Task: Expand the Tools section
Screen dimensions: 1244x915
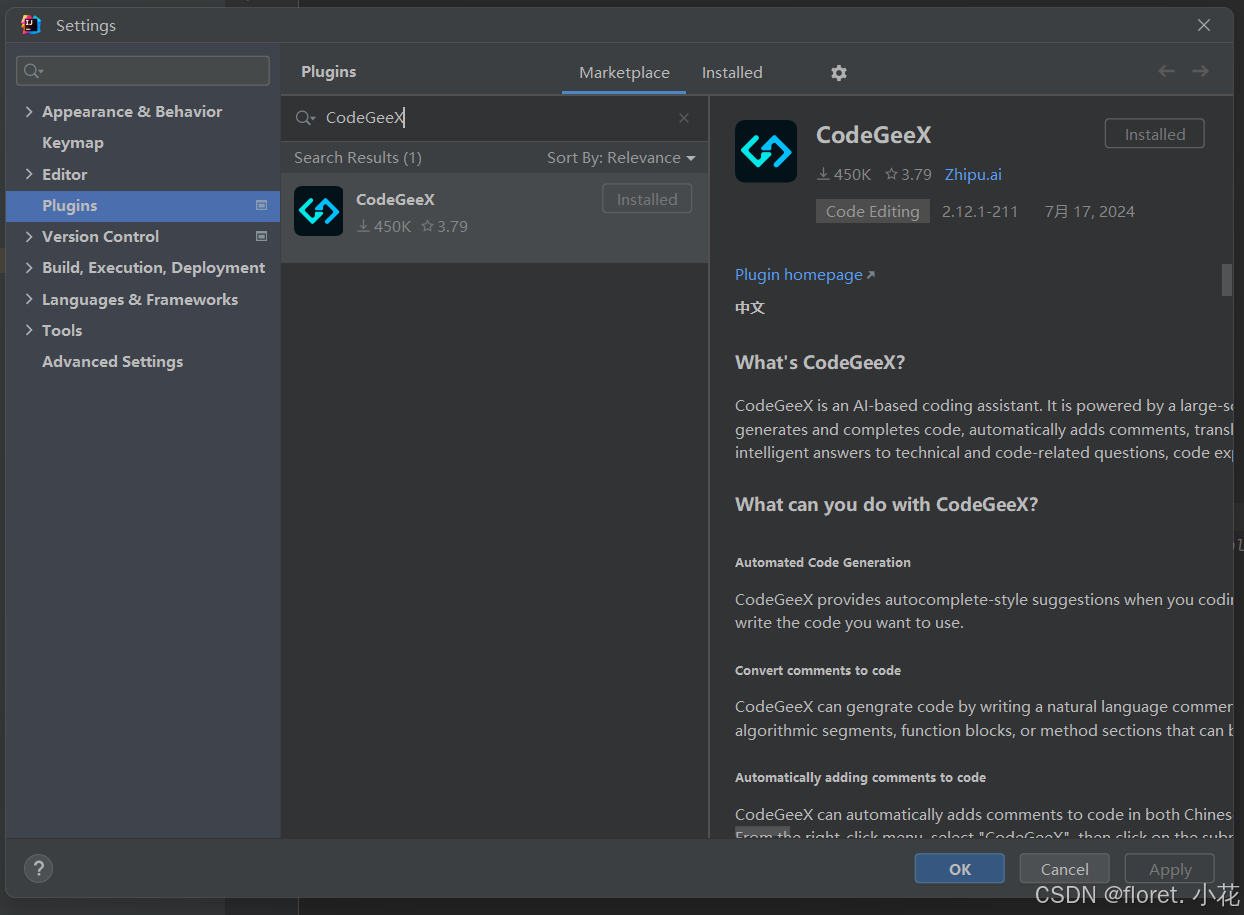Action: point(29,330)
